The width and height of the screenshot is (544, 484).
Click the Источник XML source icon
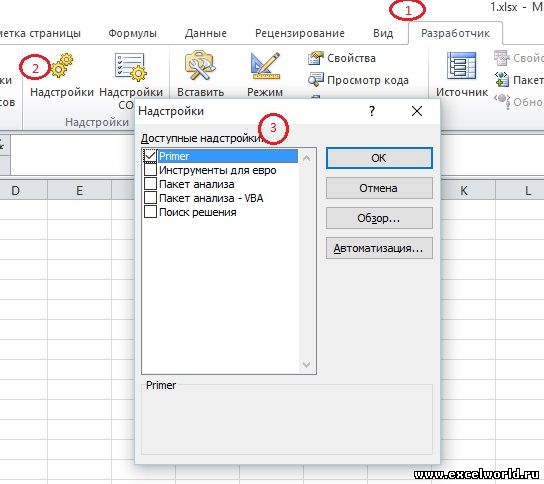click(461, 66)
